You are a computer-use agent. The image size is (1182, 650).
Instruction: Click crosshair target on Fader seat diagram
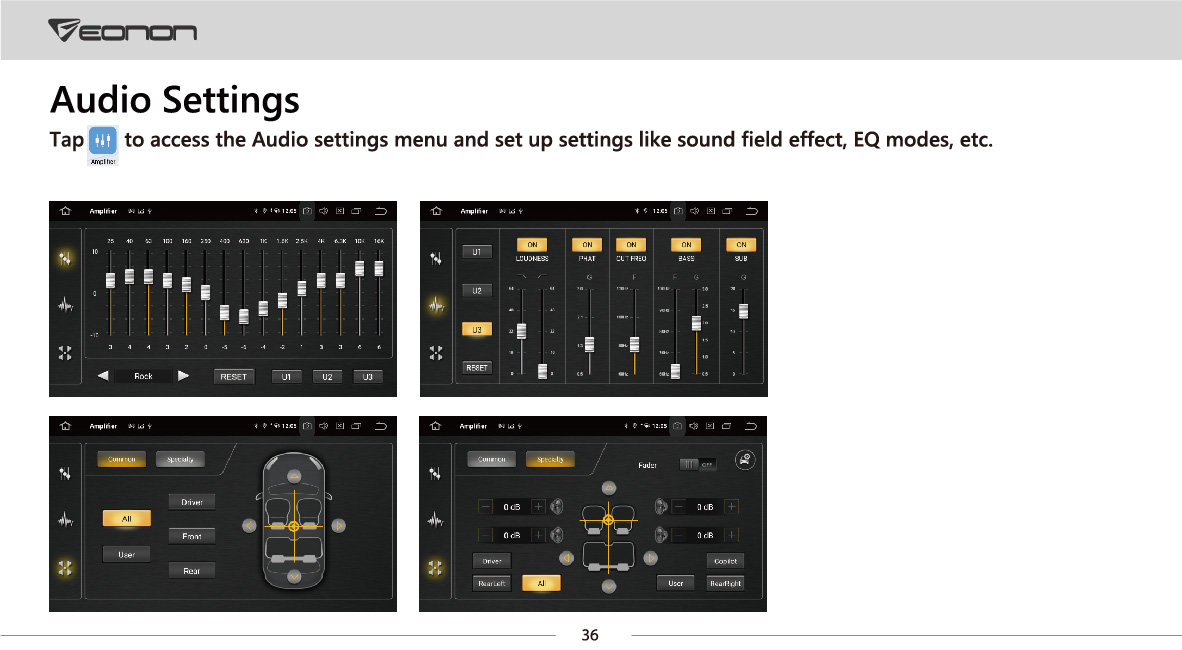click(608, 520)
